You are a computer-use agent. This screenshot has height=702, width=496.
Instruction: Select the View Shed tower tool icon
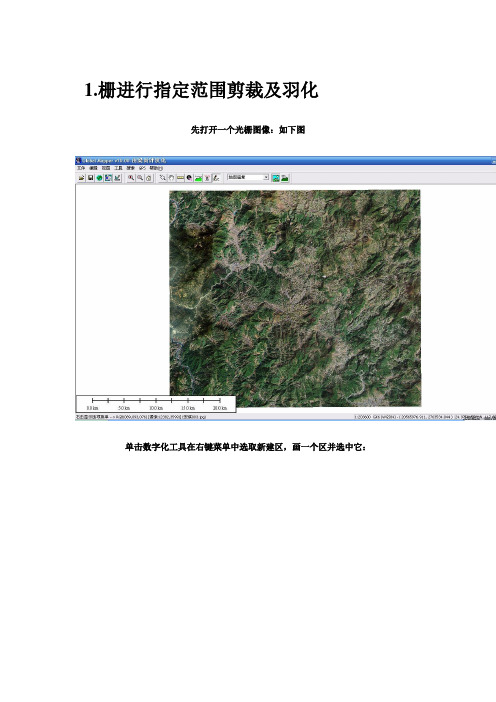(207, 178)
